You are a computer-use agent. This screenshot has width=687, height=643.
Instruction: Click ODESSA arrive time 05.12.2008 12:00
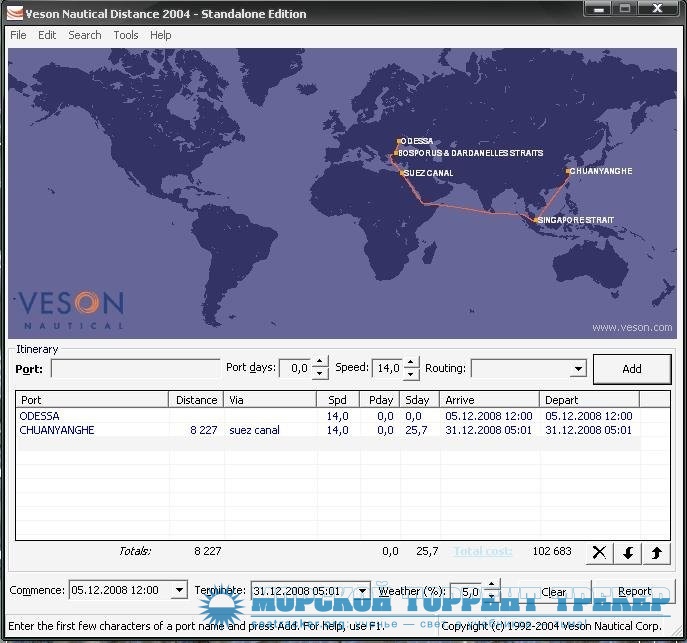[x=489, y=416]
